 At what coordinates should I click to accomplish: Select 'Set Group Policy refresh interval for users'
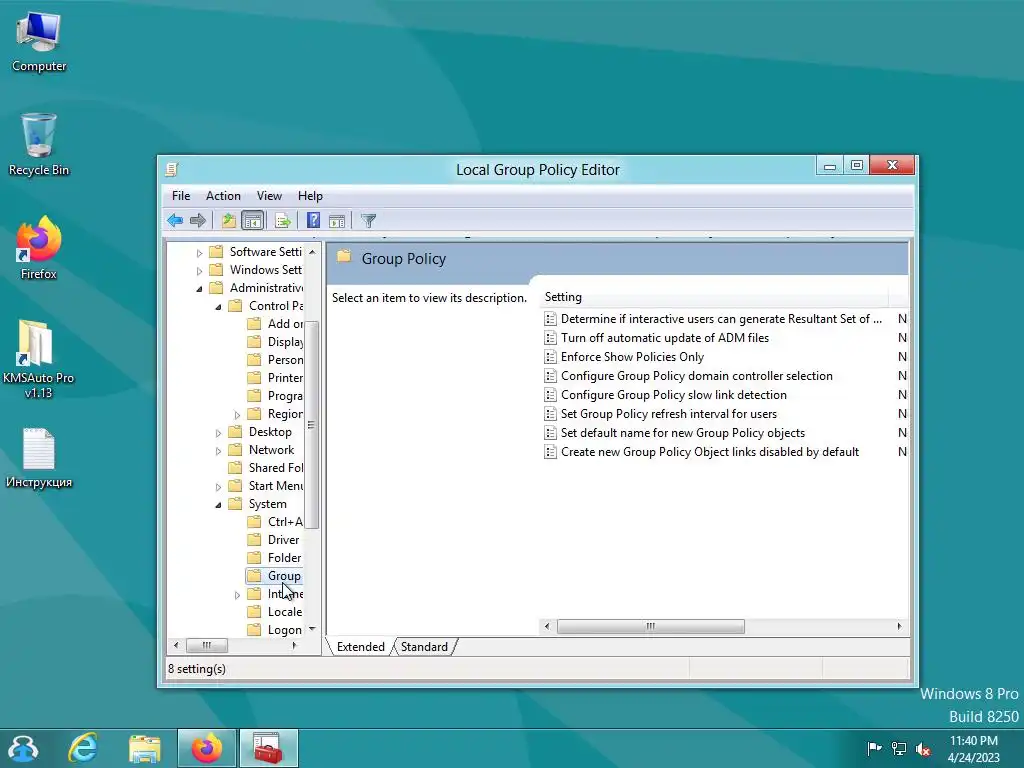[x=669, y=413]
